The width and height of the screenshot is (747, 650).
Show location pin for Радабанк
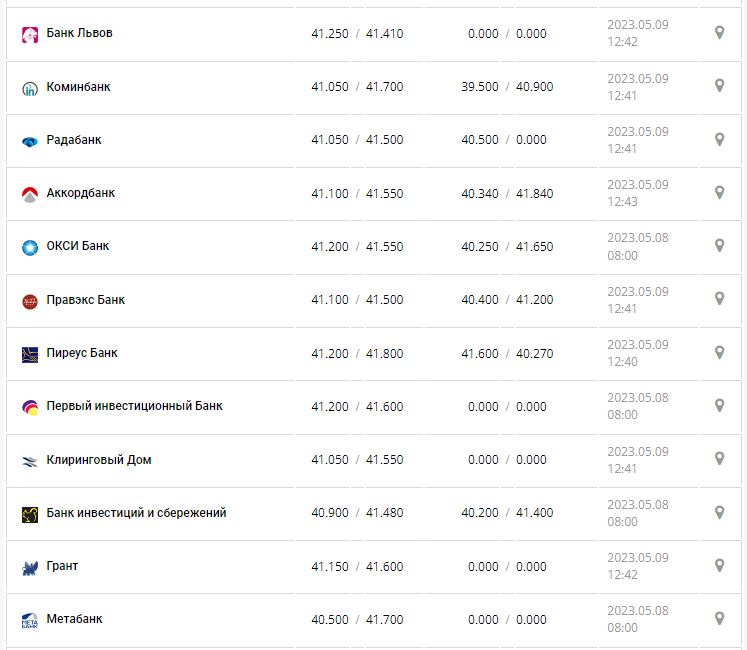[x=719, y=139]
